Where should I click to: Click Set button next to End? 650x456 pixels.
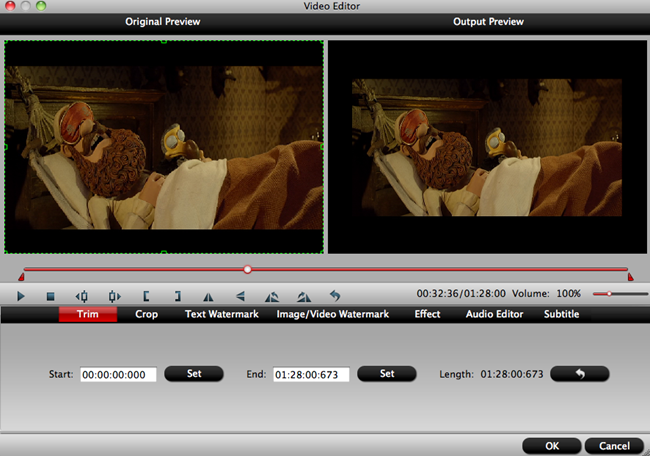pos(387,374)
